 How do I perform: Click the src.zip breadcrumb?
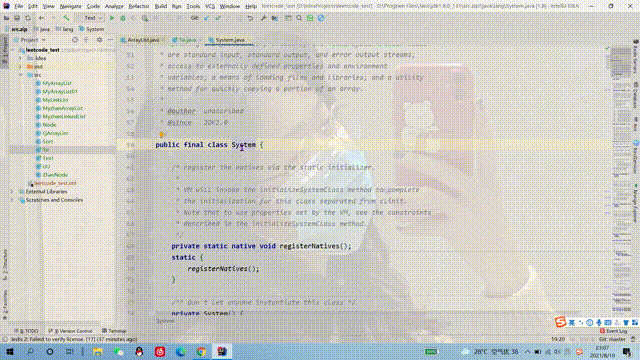coord(16,29)
